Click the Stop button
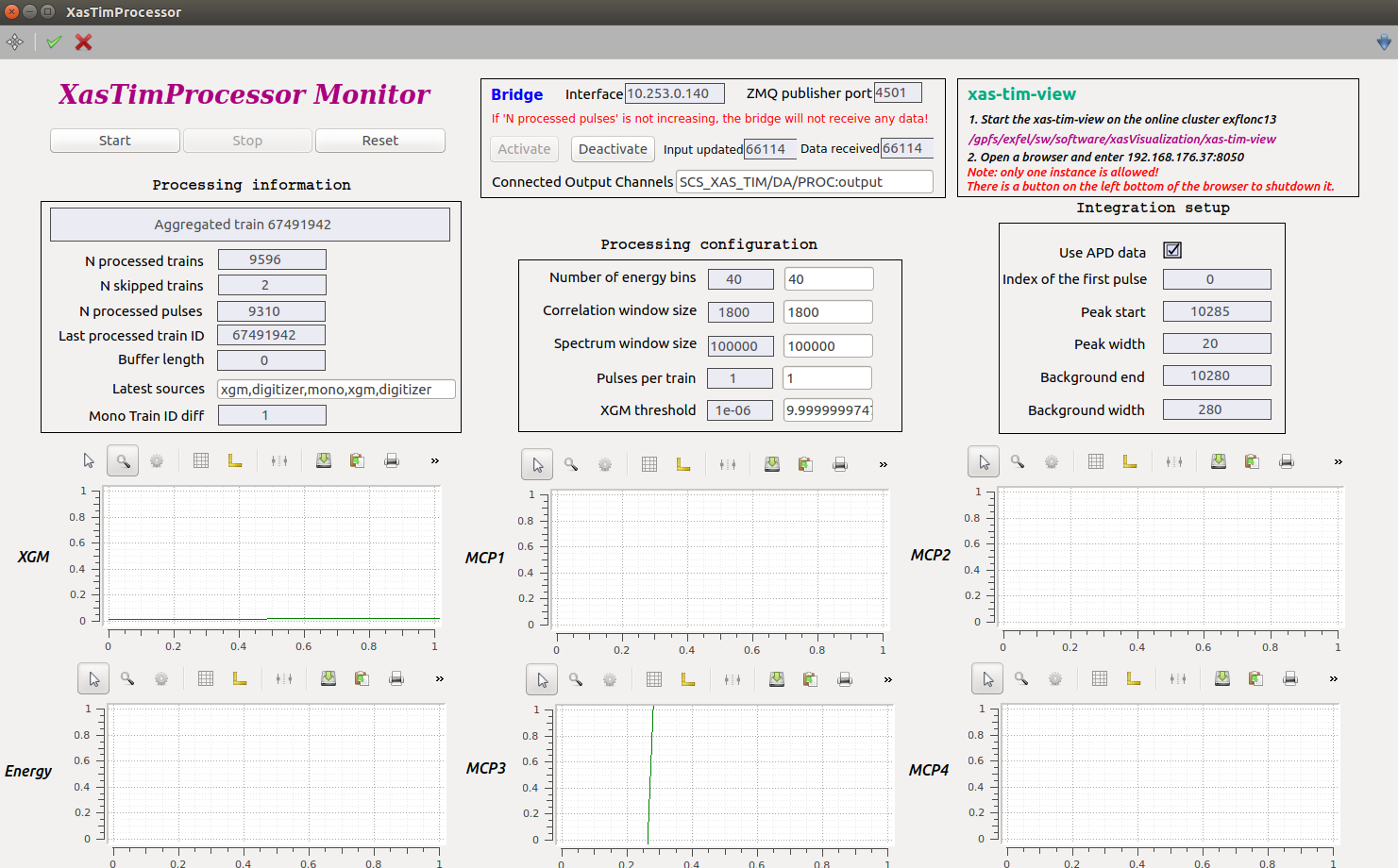Viewport: 1398px width, 868px height. tap(247, 141)
